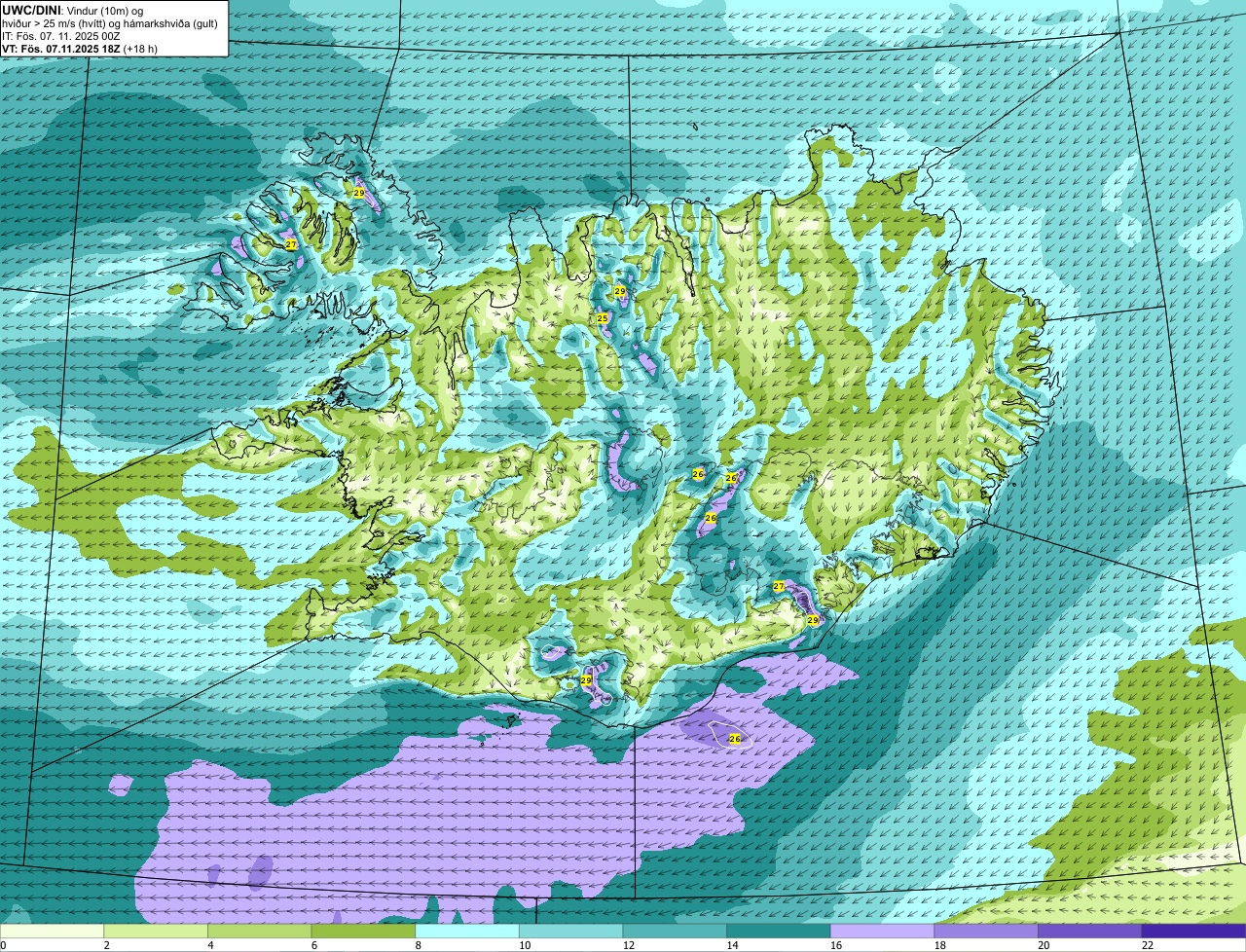Click the '29' gust marker near the south coast glaciers
The height and width of the screenshot is (952, 1246).
pyautogui.click(x=586, y=680)
